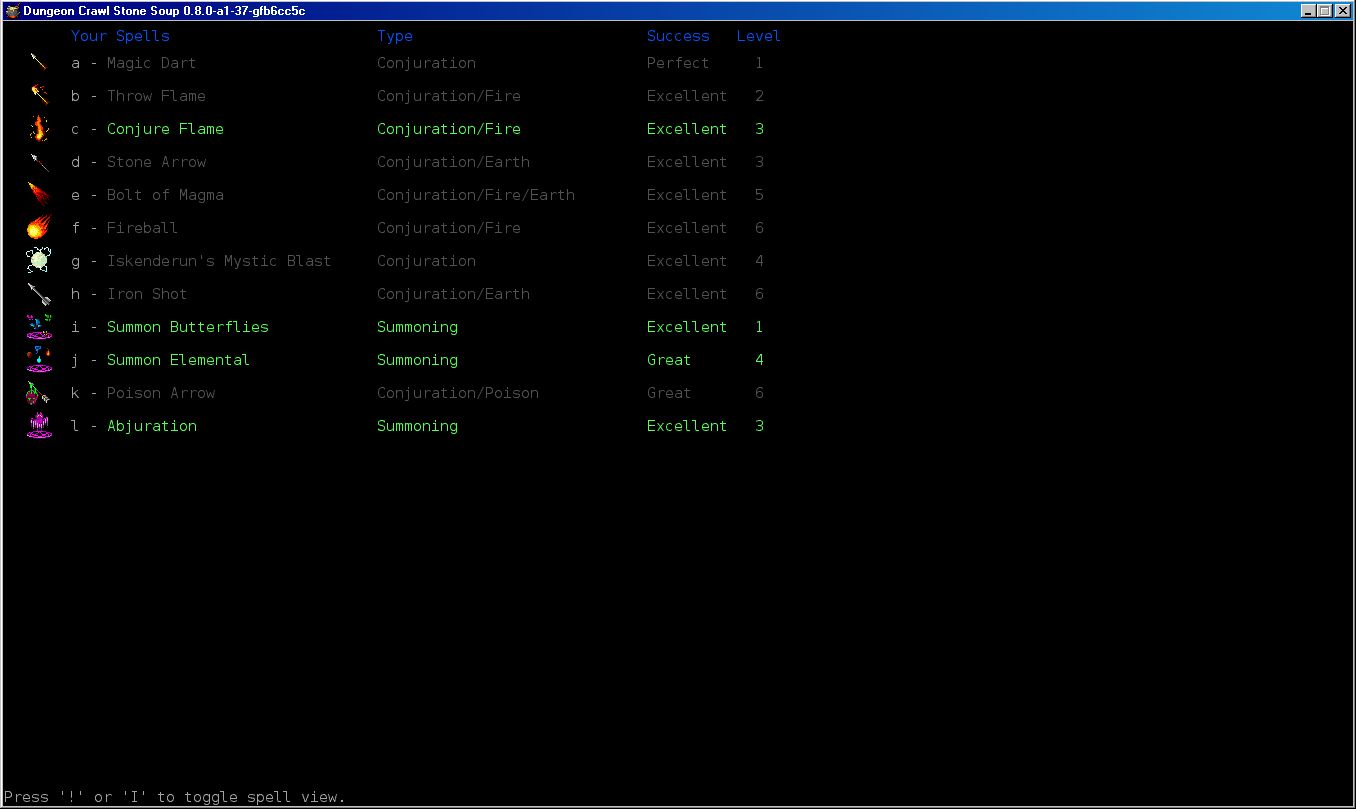Image resolution: width=1356 pixels, height=809 pixels.
Task: Choose spell 'k - Poison Arrow'
Action: [x=142, y=393]
